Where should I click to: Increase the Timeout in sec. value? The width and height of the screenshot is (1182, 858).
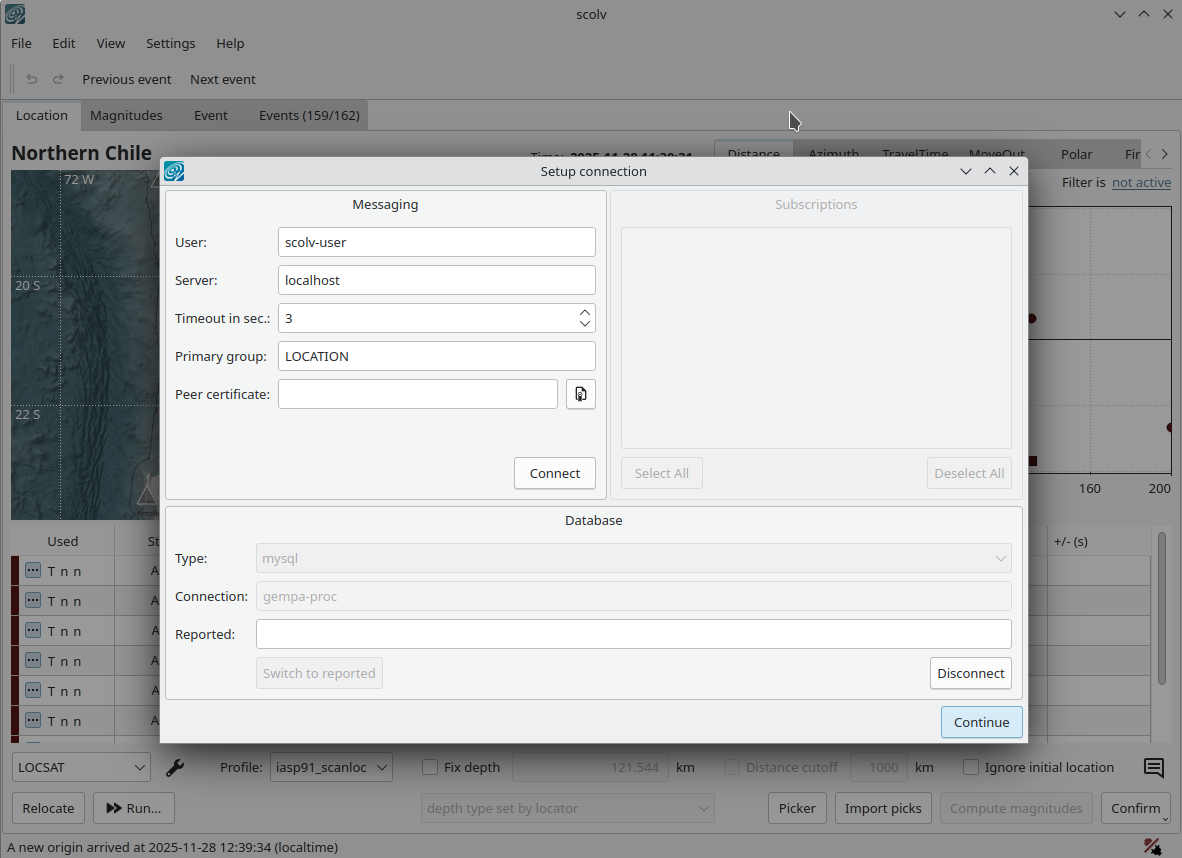tap(585, 312)
